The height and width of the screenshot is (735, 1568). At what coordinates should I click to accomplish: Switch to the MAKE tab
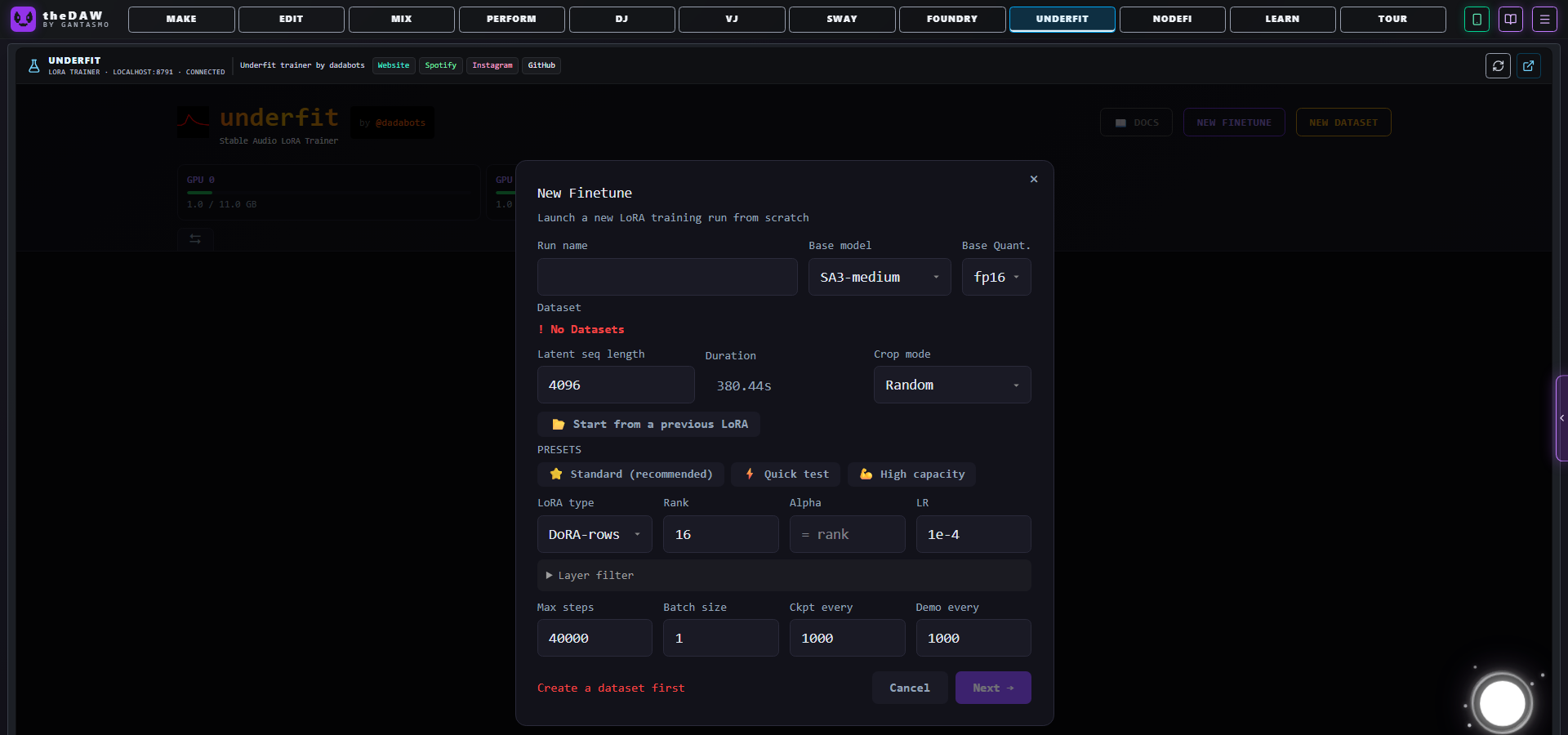pos(181,19)
